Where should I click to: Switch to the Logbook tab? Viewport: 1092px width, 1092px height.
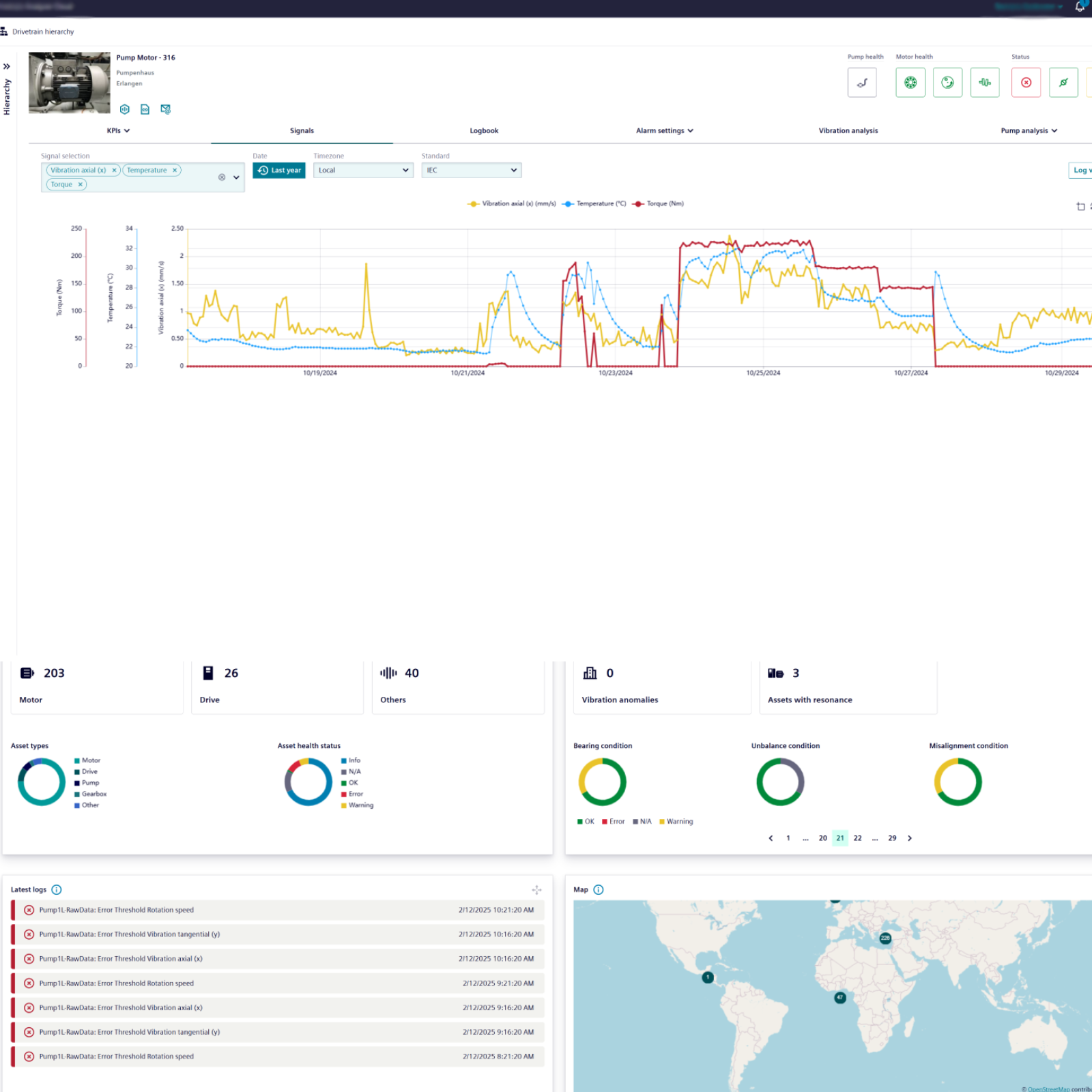pyautogui.click(x=484, y=130)
